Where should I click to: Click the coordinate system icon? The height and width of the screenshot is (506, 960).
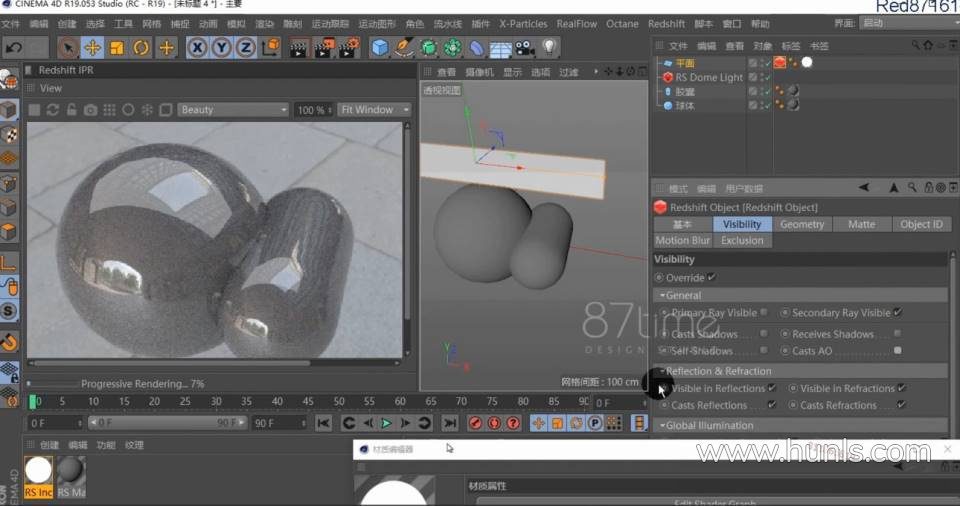click(x=271, y=47)
